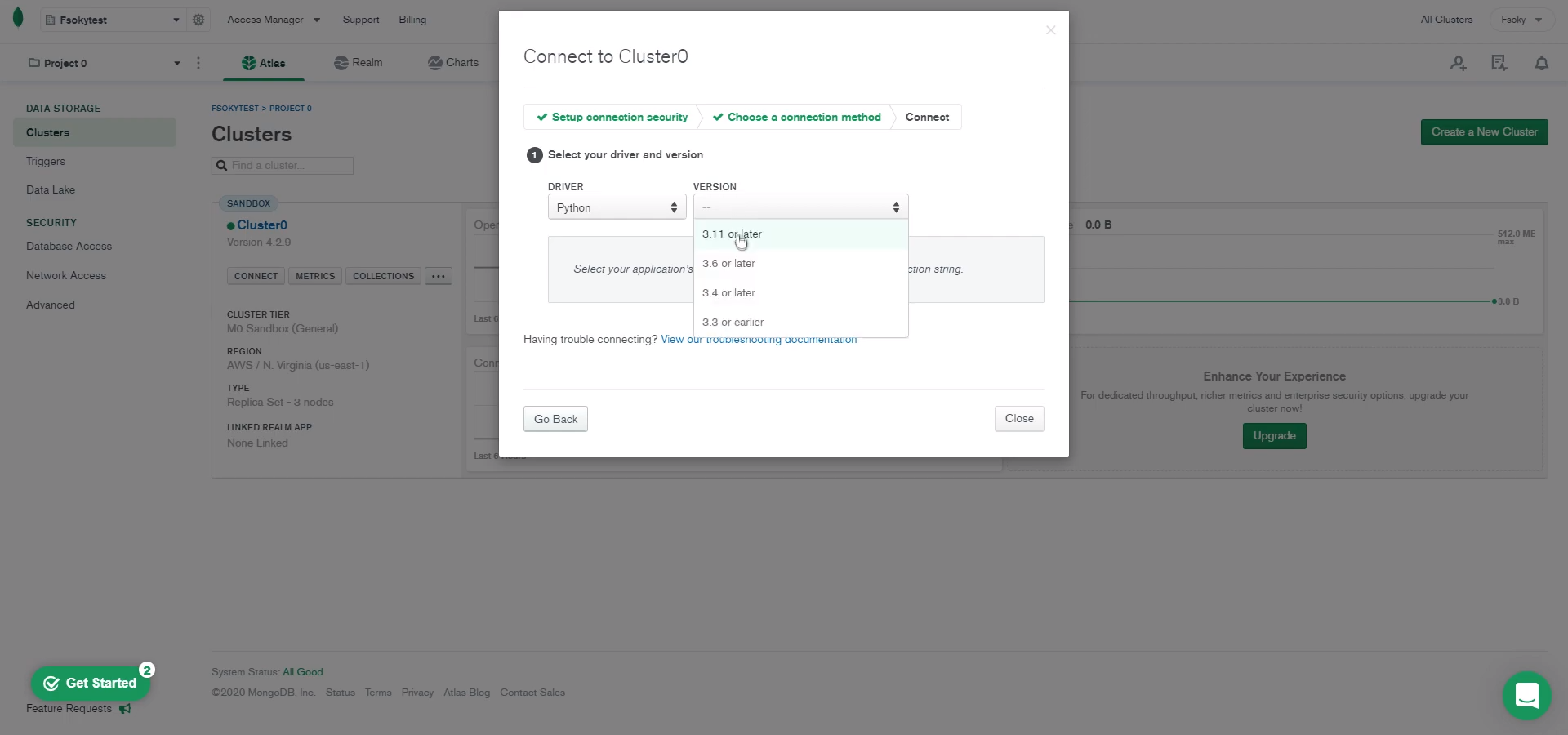
Task: Click the FSOKYTEST breadcrumb link
Action: pos(235,109)
